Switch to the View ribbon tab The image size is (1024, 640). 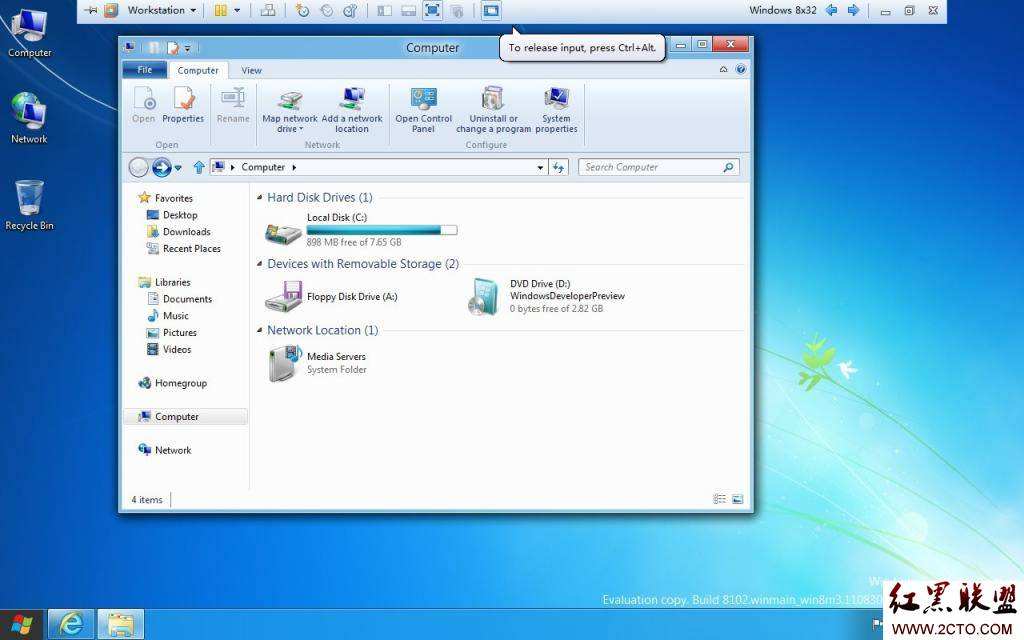click(251, 70)
